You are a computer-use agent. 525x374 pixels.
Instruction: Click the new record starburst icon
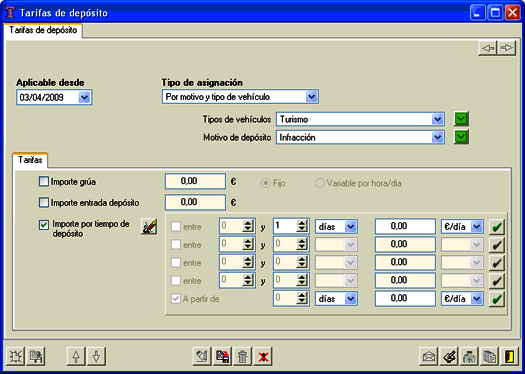pos(16,357)
